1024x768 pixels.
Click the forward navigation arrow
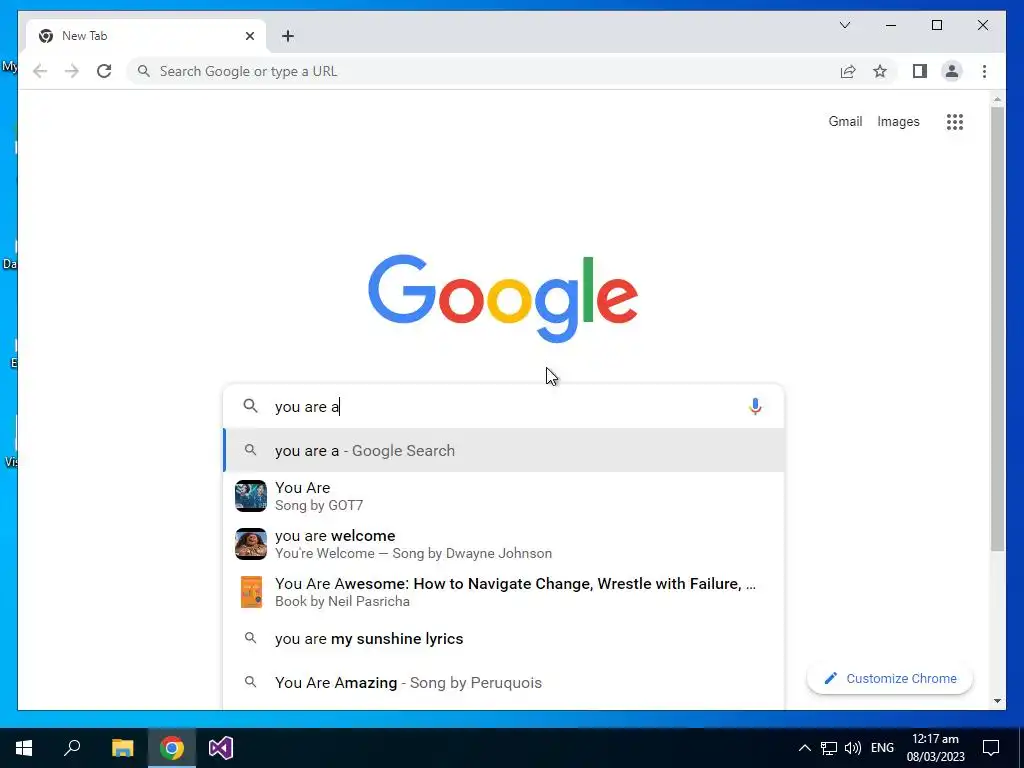click(72, 71)
